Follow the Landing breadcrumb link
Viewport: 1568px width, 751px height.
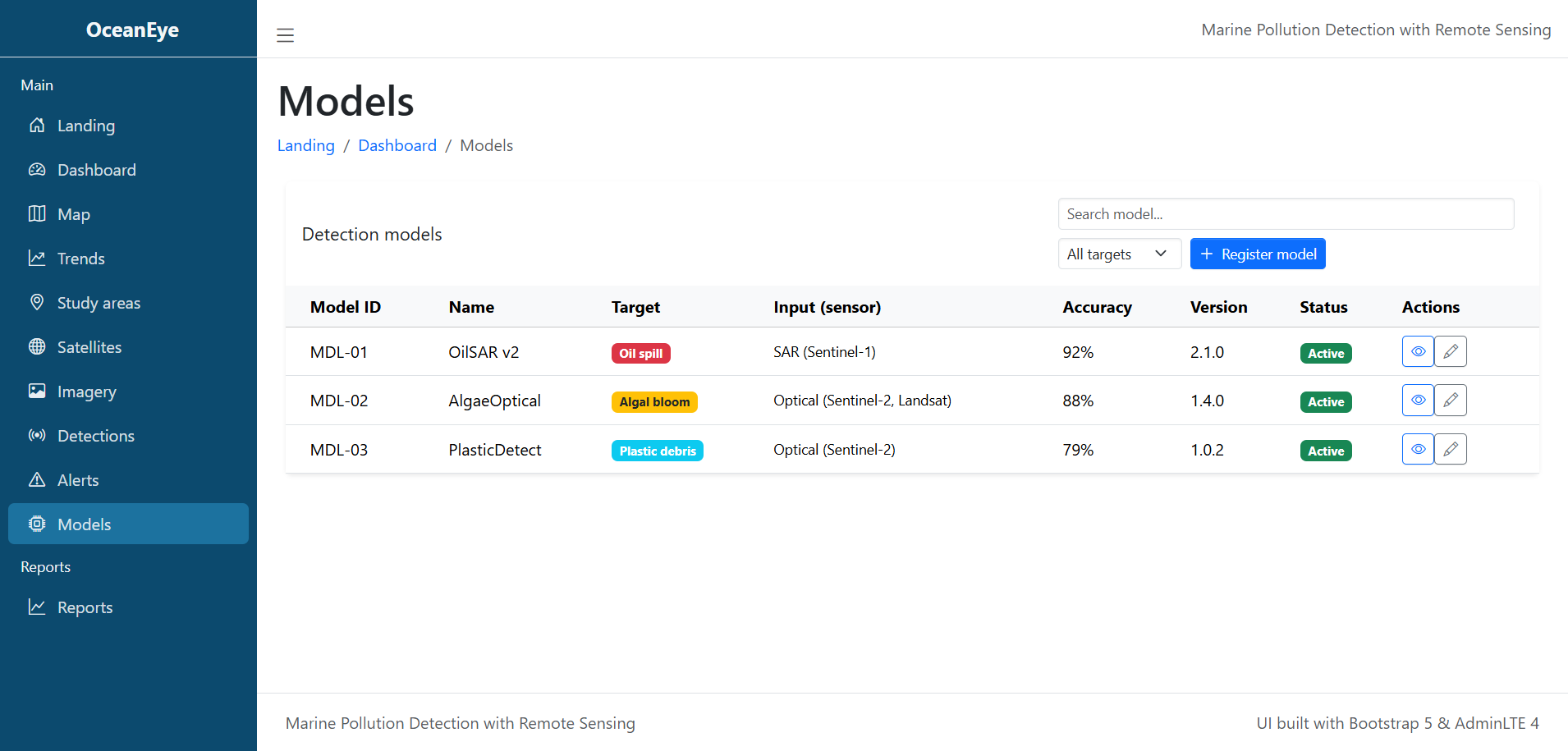point(305,145)
